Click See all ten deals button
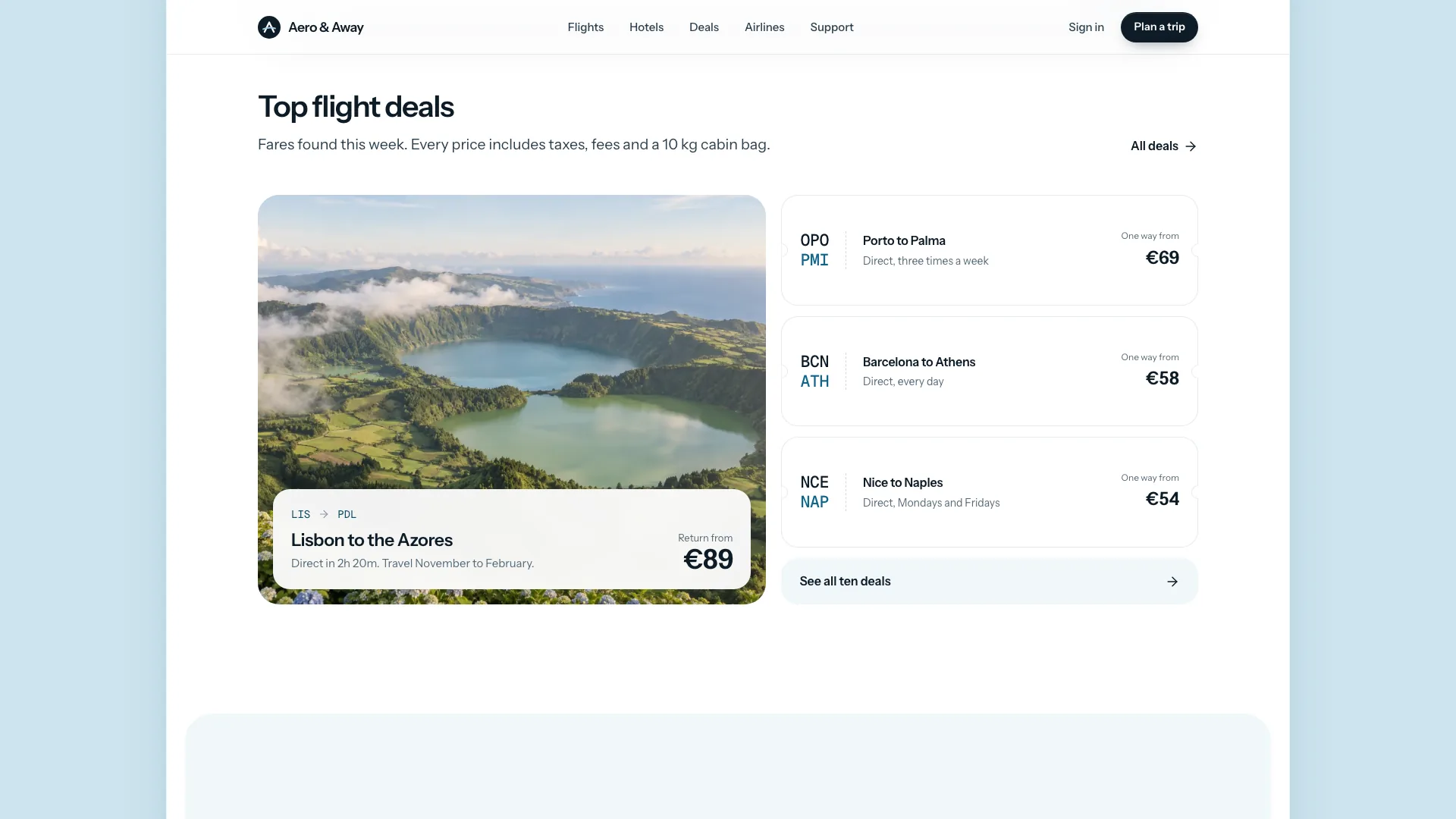Image resolution: width=1456 pixels, height=819 pixels. coord(990,582)
